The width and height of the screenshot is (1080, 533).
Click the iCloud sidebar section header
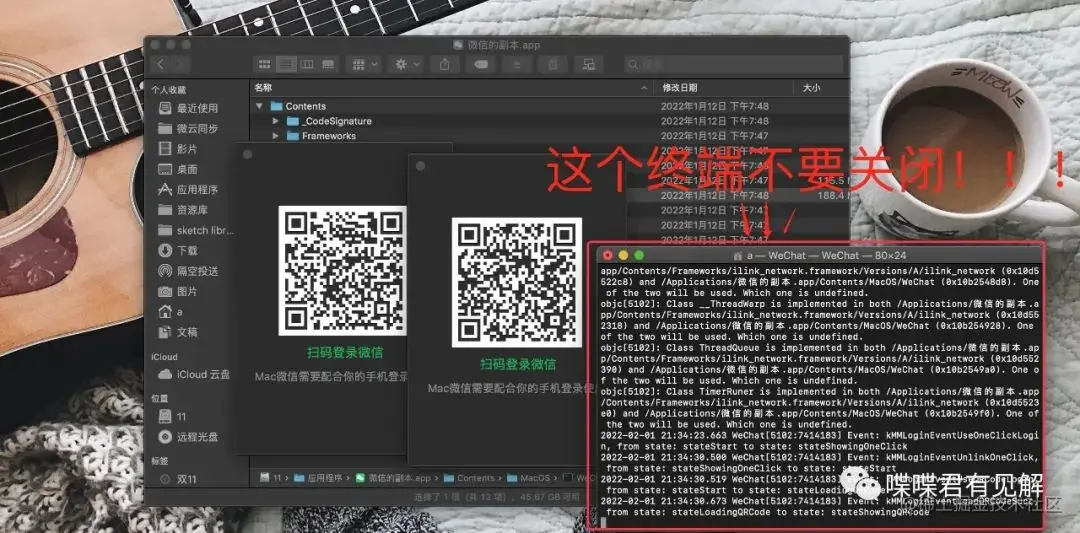coord(165,357)
